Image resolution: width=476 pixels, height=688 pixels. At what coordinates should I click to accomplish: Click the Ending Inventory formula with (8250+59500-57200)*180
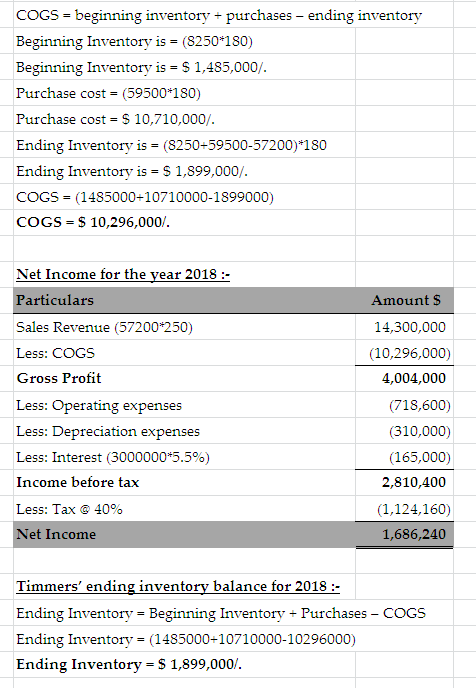coord(172,145)
